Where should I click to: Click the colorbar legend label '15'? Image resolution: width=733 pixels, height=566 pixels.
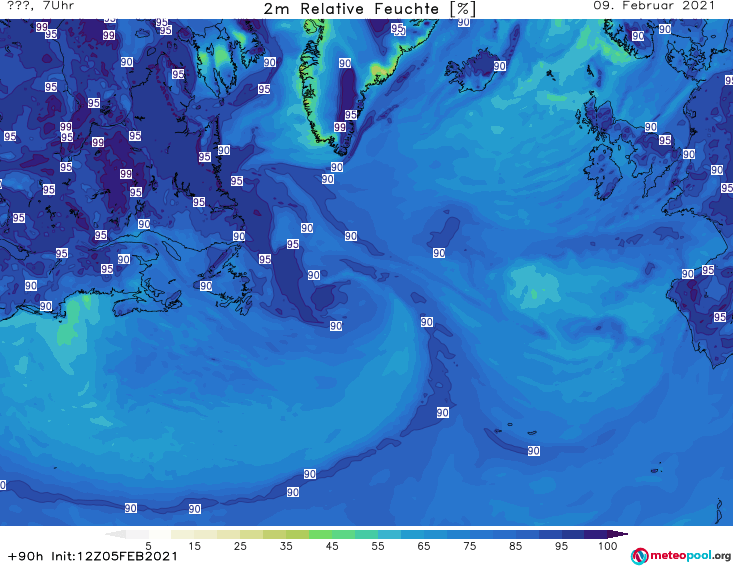pos(194,546)
